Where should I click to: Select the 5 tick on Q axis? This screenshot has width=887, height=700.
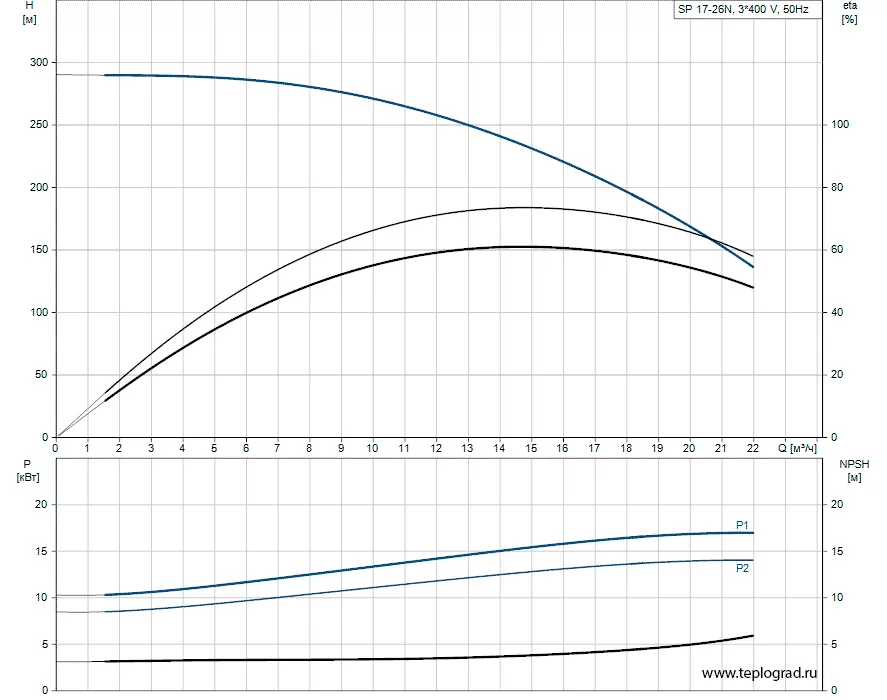click(214, 448)
